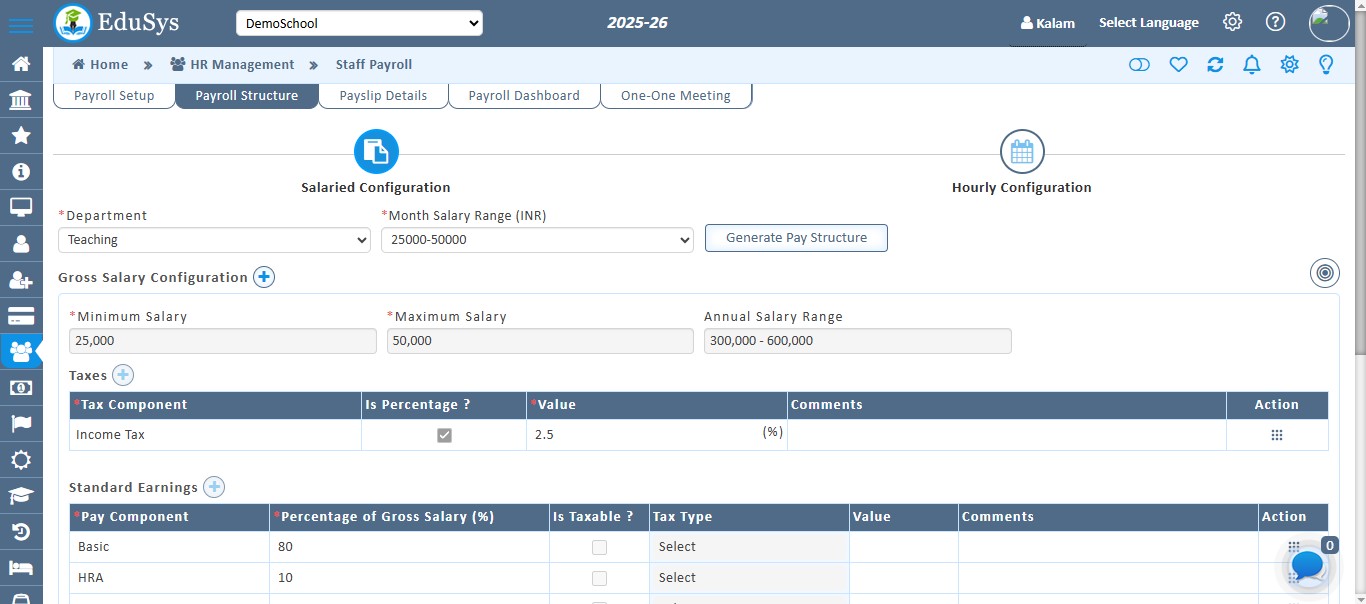Click the Generate Pay Structure button
Image resolution: width=1366 pixels, height=604 pixels.
click(x=796, y=238)
